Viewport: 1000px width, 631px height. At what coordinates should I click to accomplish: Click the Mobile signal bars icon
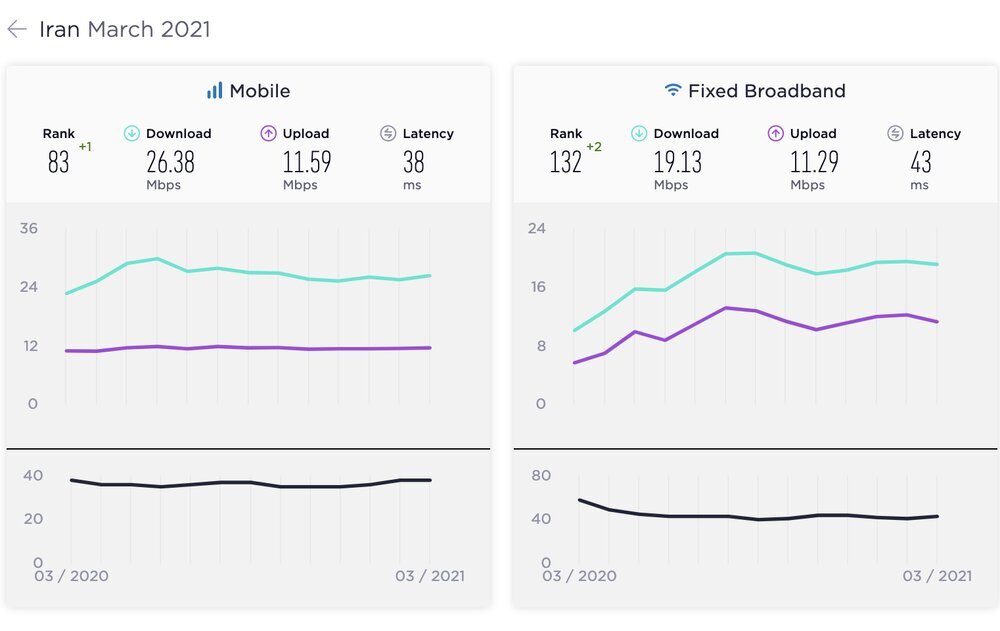215,91
